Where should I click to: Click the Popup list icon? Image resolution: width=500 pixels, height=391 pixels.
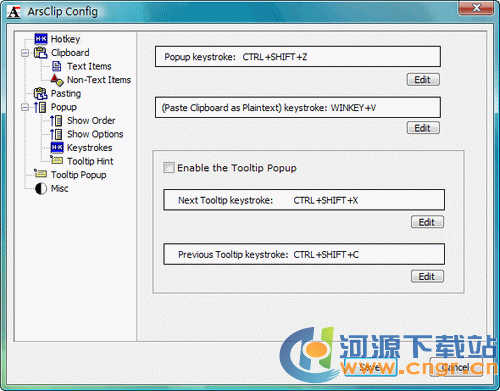coord(40,107)
